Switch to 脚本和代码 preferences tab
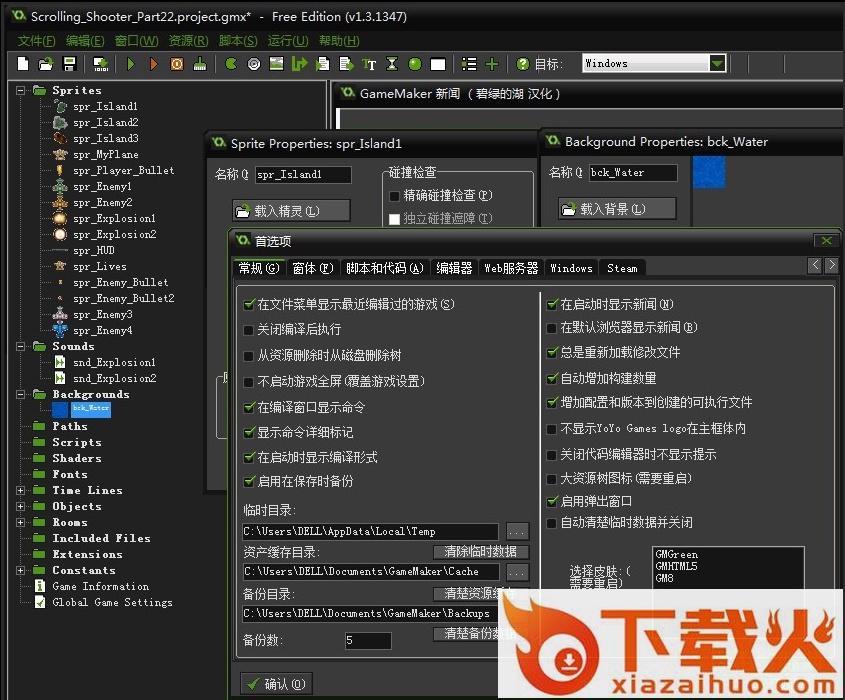 pyautogui.click(x=384, y=268)
